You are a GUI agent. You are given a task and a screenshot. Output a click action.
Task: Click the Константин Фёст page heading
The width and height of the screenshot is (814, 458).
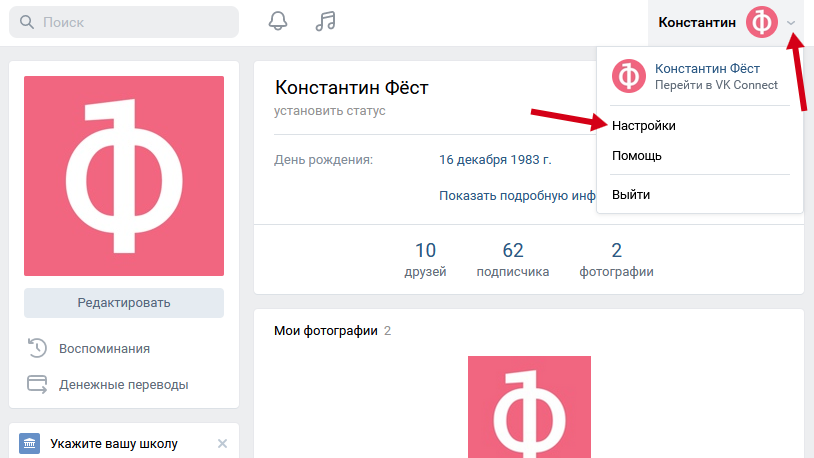[351, 87]
